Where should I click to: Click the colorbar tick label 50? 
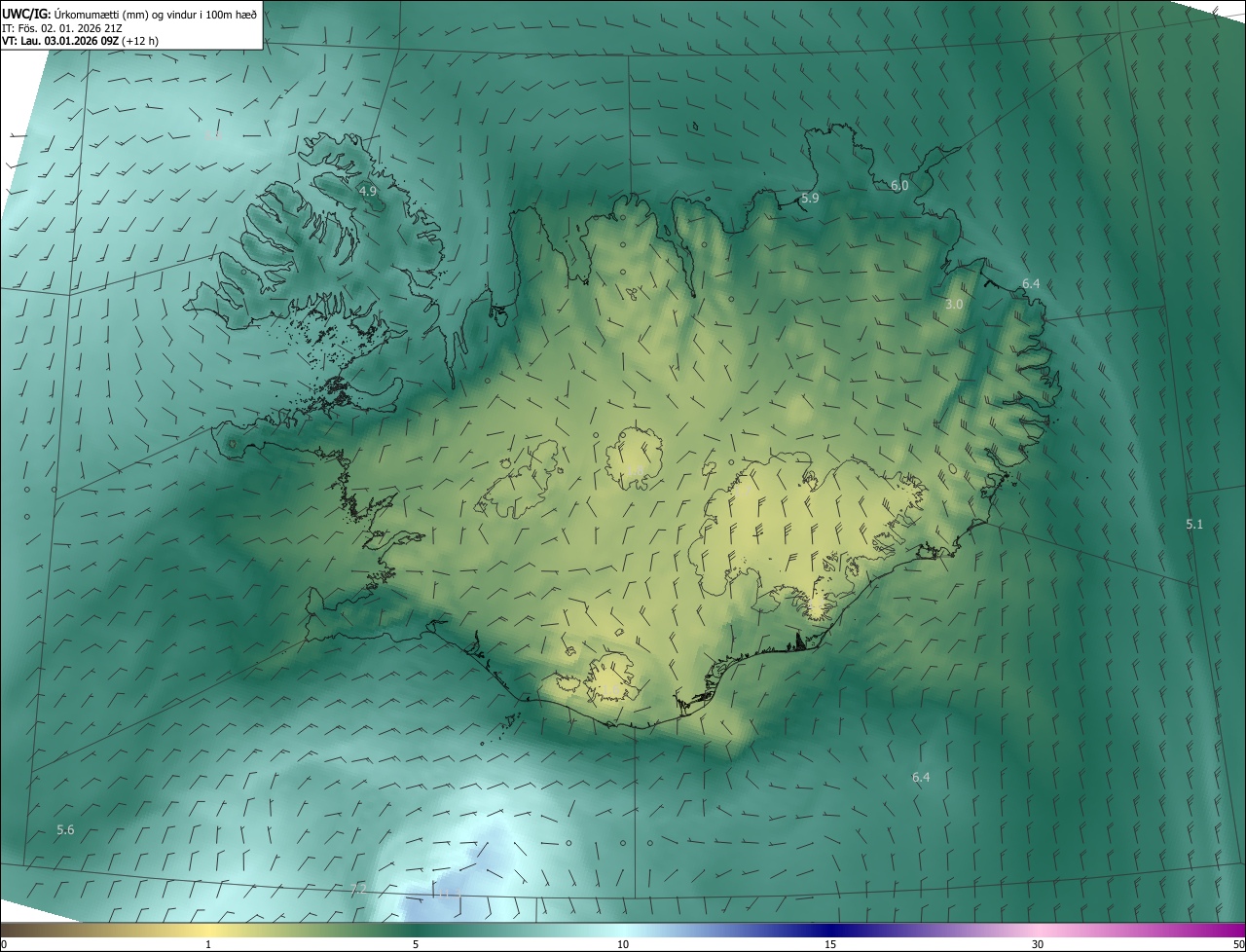pyautogui.click(x=1238, y=944)
